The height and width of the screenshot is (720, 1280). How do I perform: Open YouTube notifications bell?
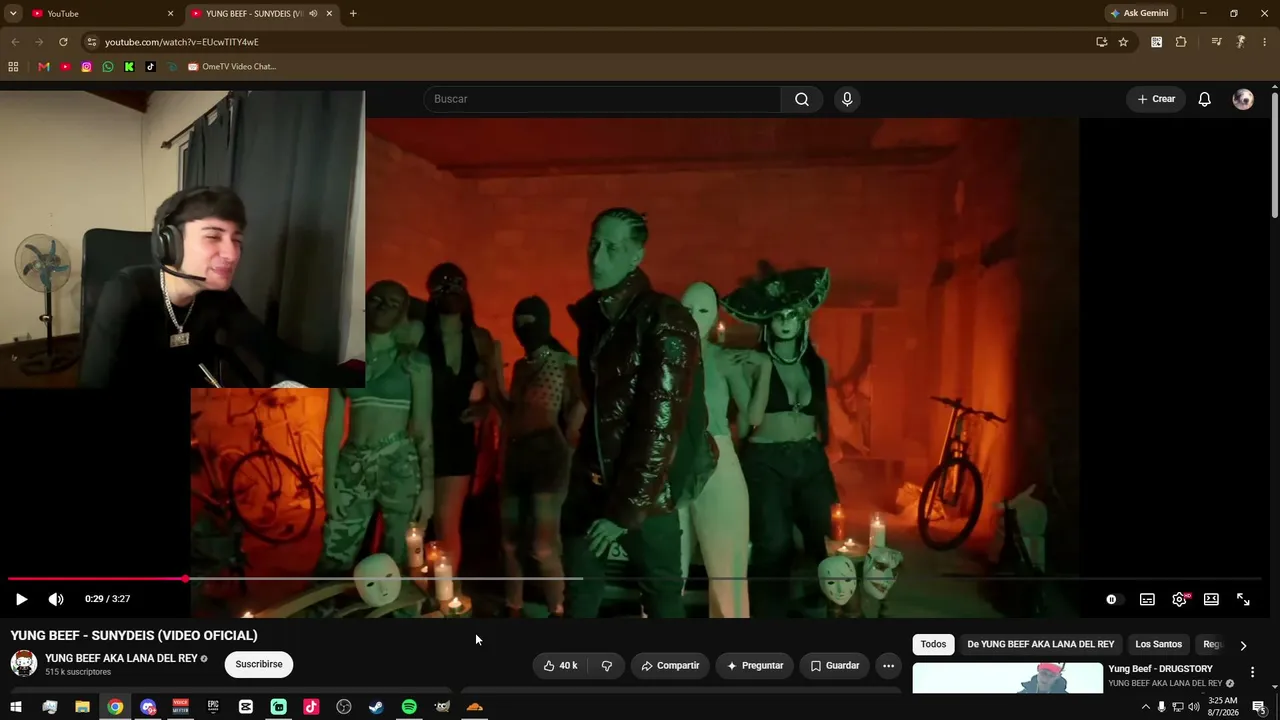[x=1205, y=99]
